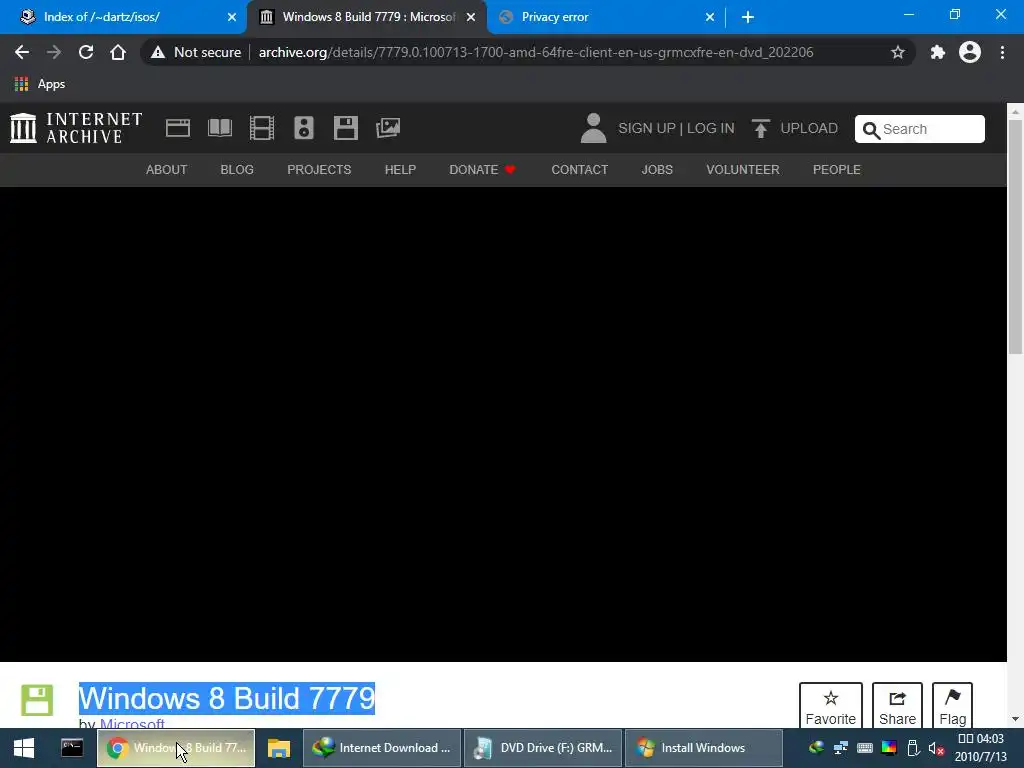Open File Explorer from the taskbar
The width and height of the screenshot is (1024, 768).
279,748
